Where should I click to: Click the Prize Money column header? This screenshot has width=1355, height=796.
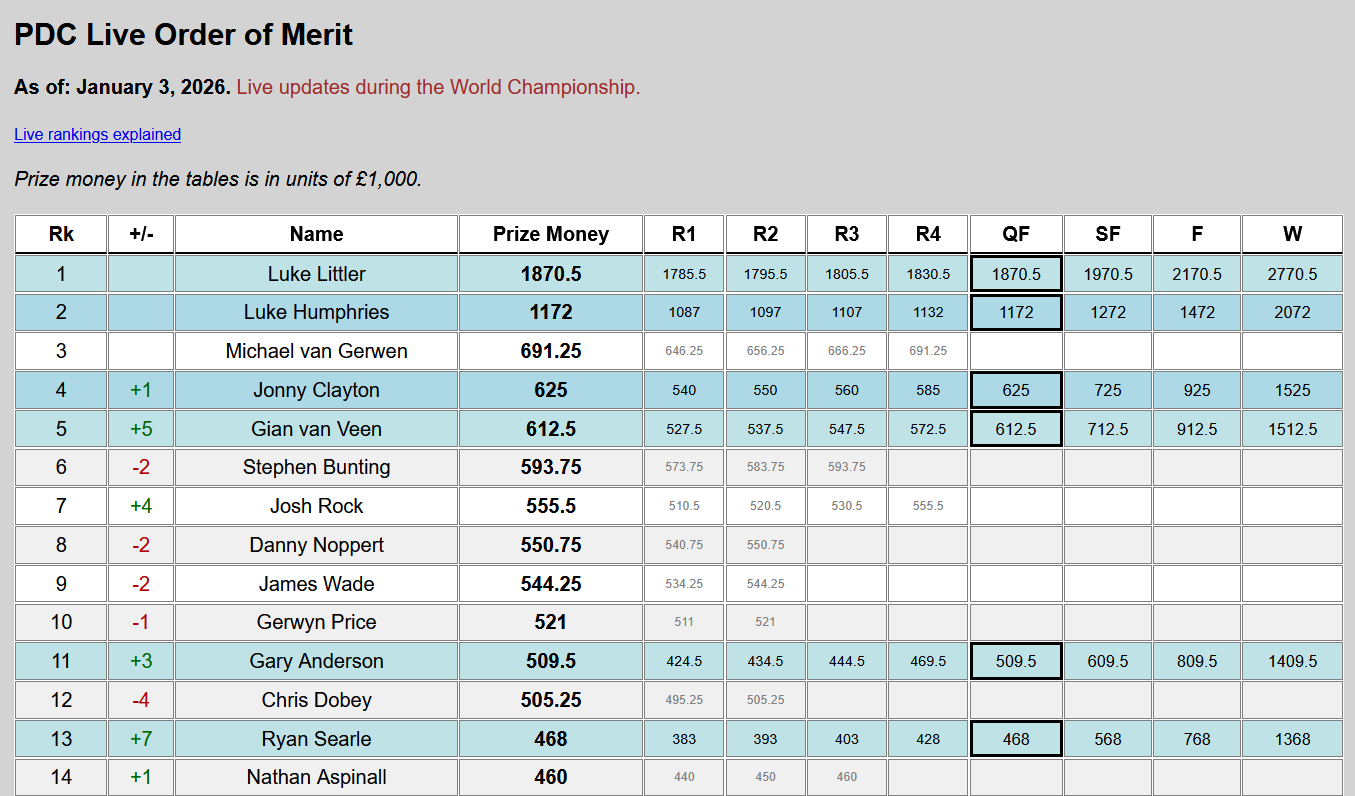(x=550, y=234)
